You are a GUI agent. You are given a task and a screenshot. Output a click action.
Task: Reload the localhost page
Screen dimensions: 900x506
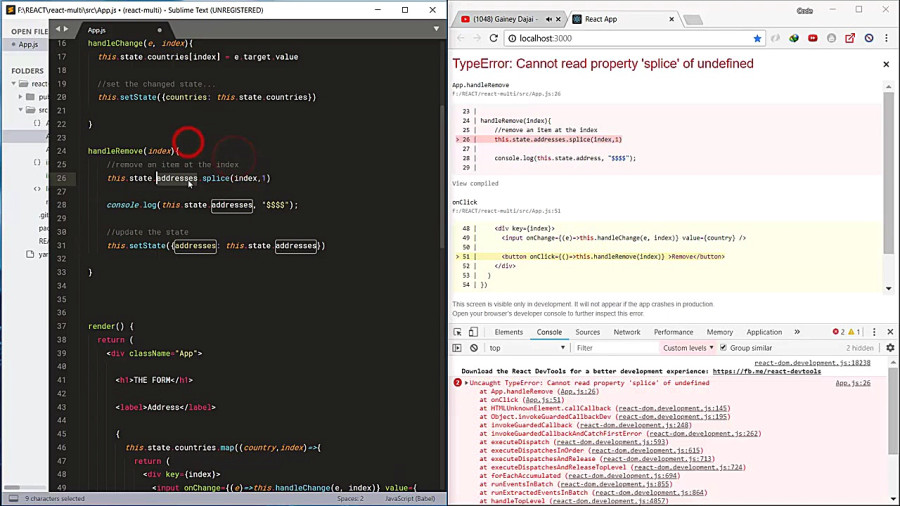[x=494, y=38]
